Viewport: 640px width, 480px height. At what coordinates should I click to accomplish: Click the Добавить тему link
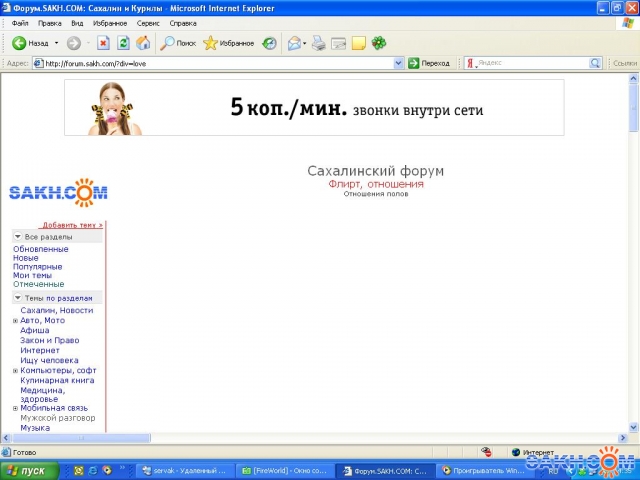tap(72, 225)
